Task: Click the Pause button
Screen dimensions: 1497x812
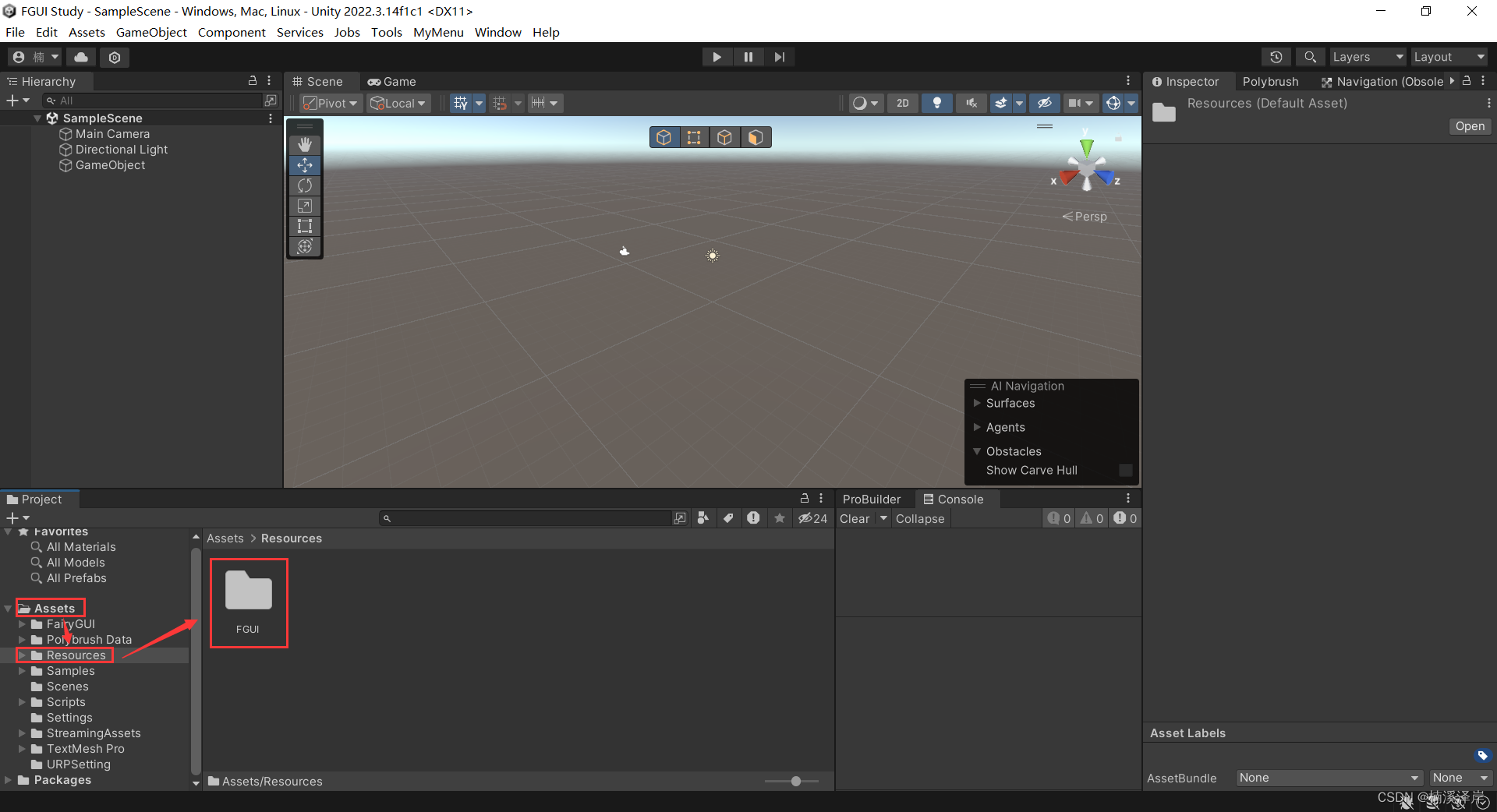Action: tap(748, 57)
